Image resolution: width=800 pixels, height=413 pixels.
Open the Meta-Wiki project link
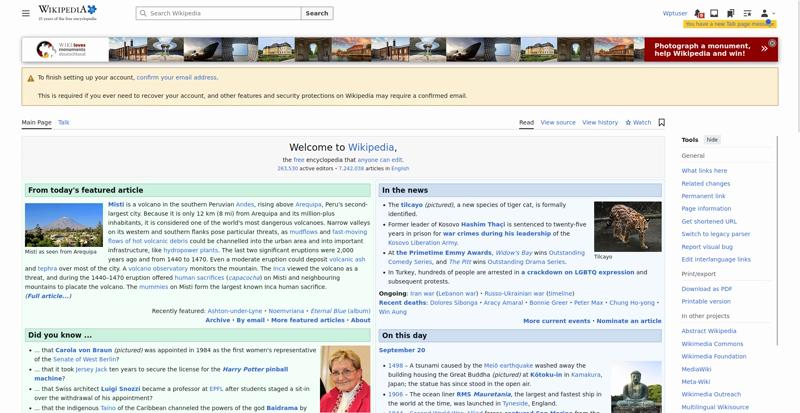coord(696,381)
